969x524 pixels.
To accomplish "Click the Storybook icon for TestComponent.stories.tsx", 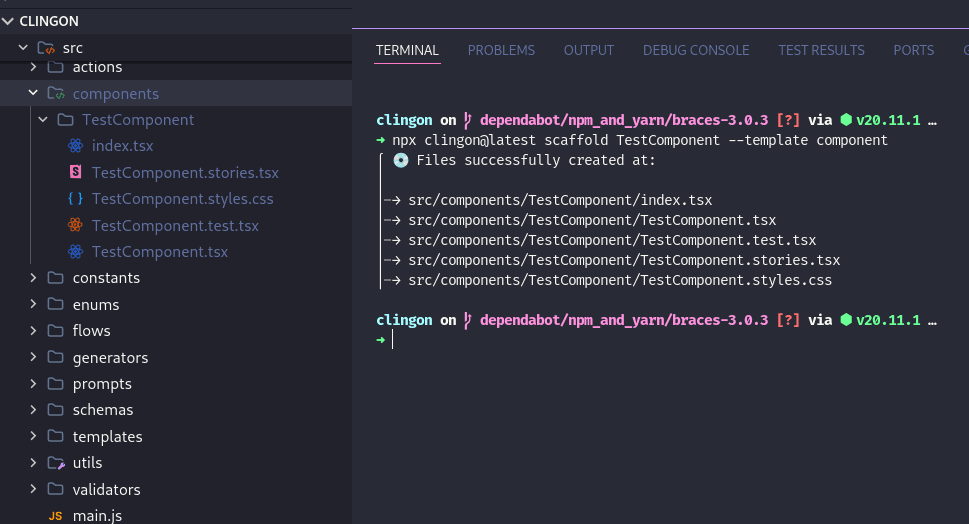I will tap(75, 172).
